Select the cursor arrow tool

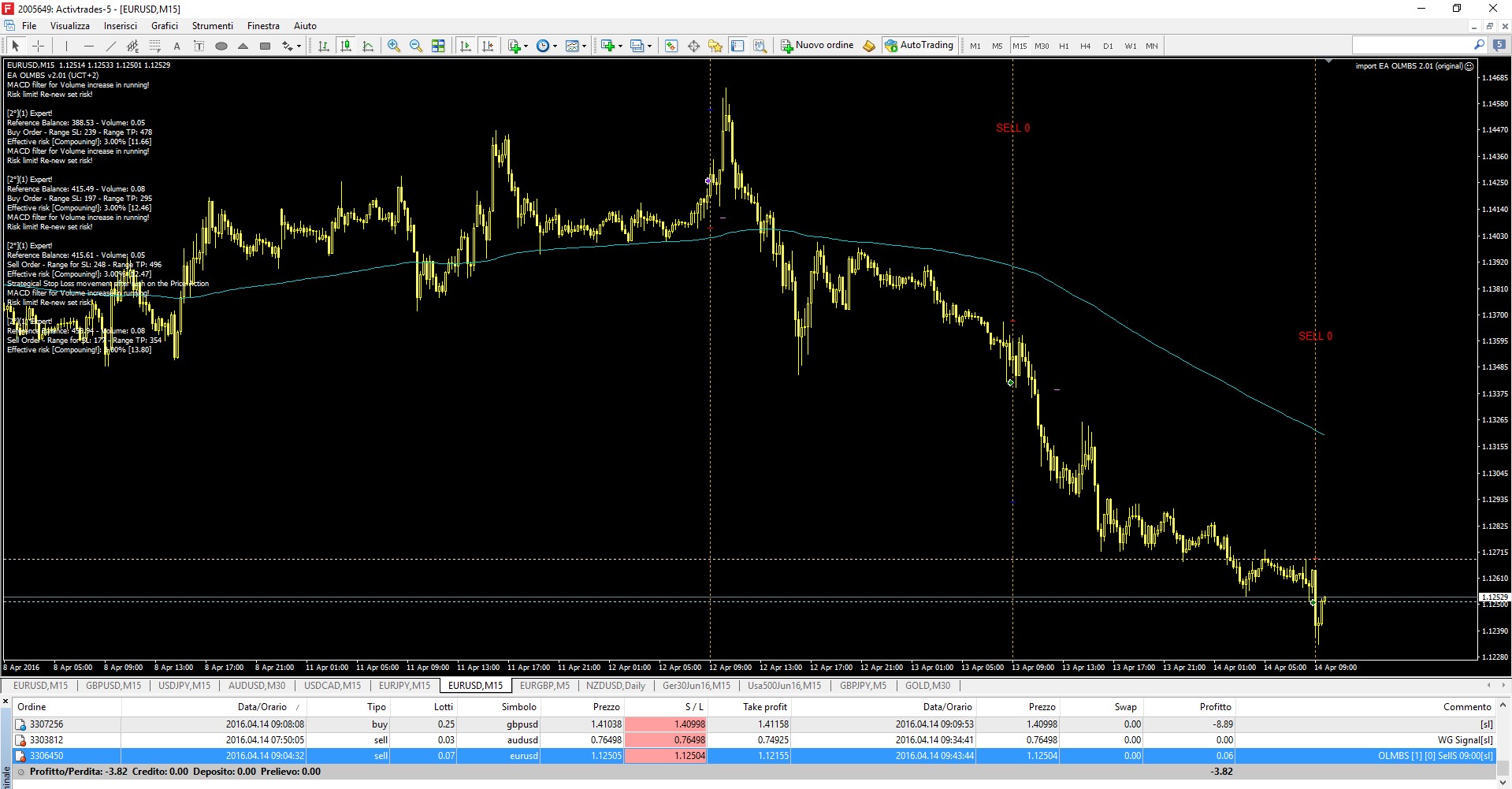pos(15,46)
